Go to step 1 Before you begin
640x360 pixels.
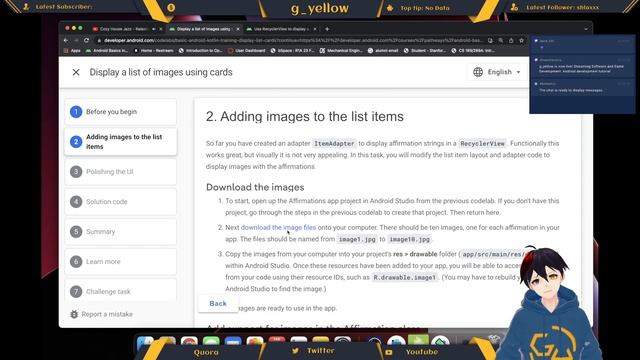click(x=120, y=112)
